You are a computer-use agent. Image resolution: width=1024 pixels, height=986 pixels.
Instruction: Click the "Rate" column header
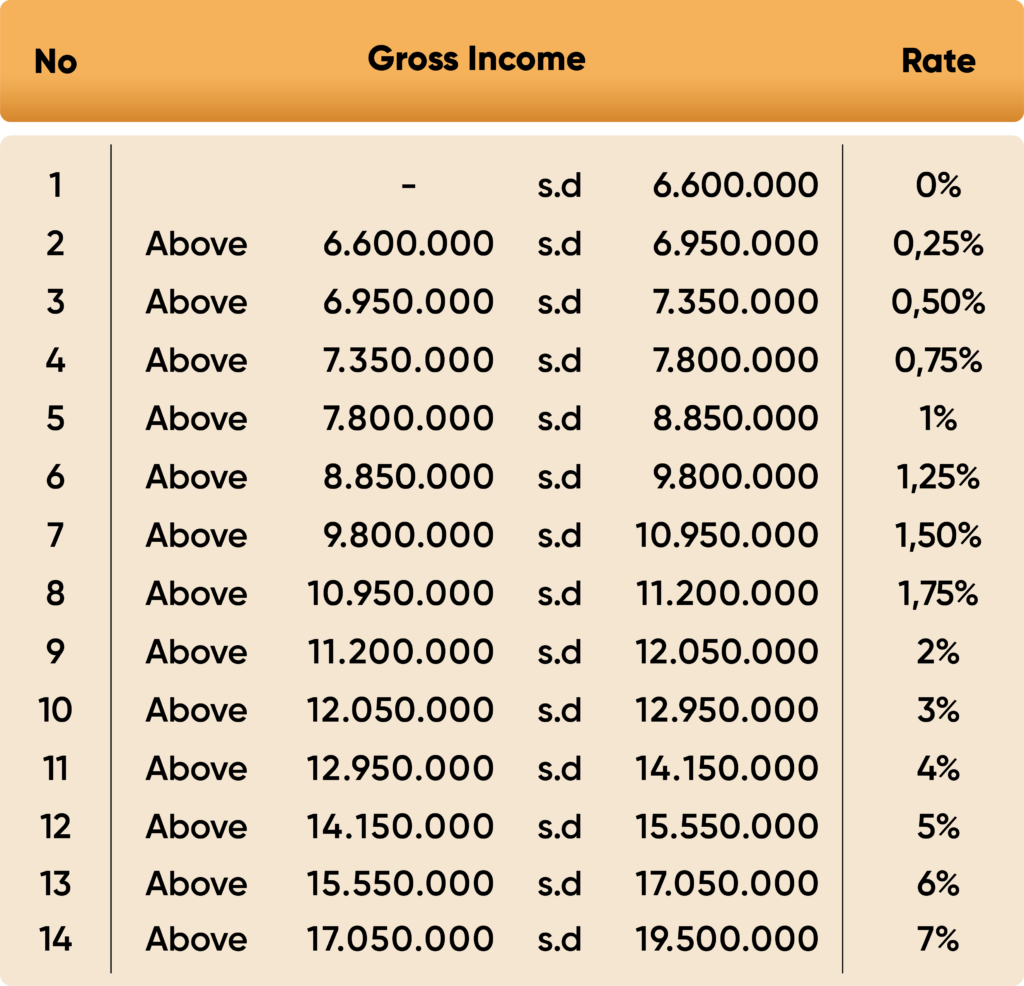pyautogui.click(x=938, y=61)
